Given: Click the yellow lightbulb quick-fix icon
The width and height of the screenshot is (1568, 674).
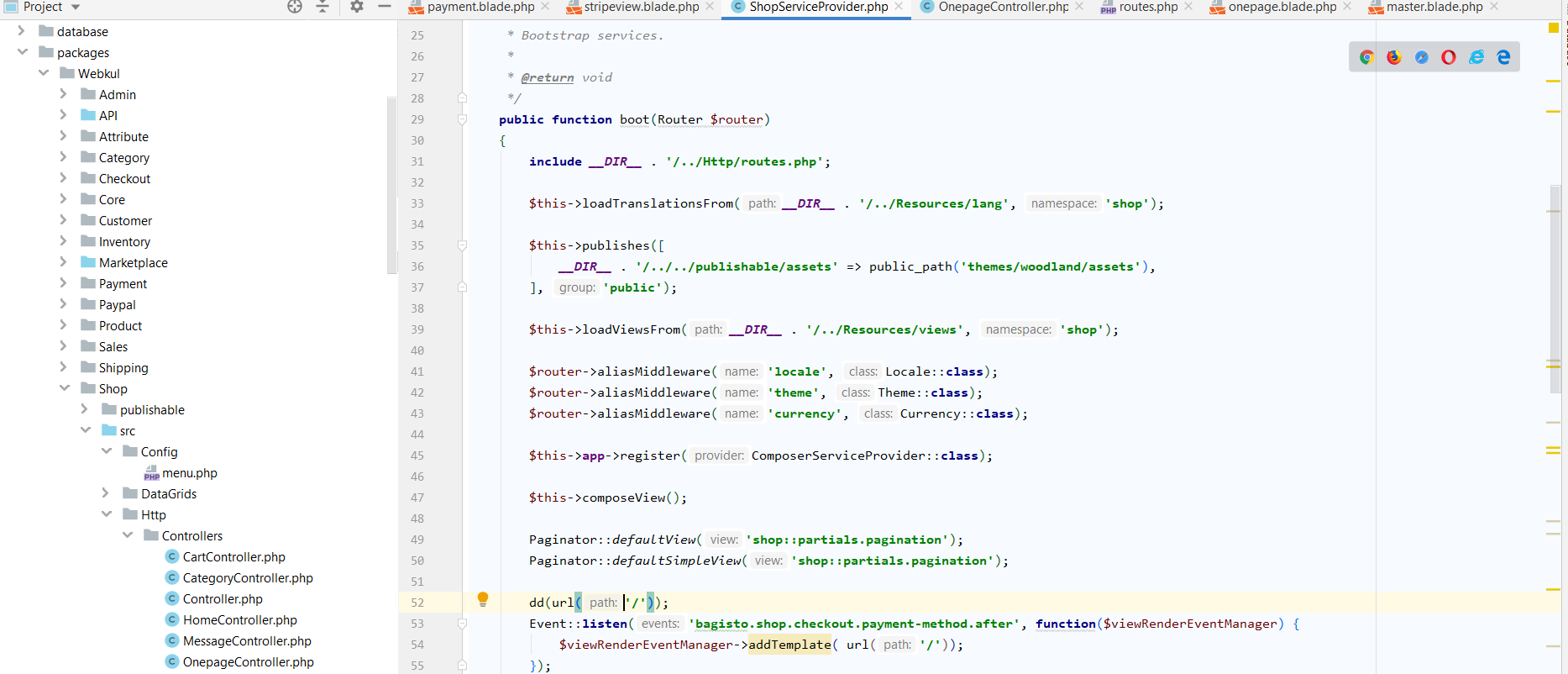Looking at the screenshot, I should [x=483, y=599].
